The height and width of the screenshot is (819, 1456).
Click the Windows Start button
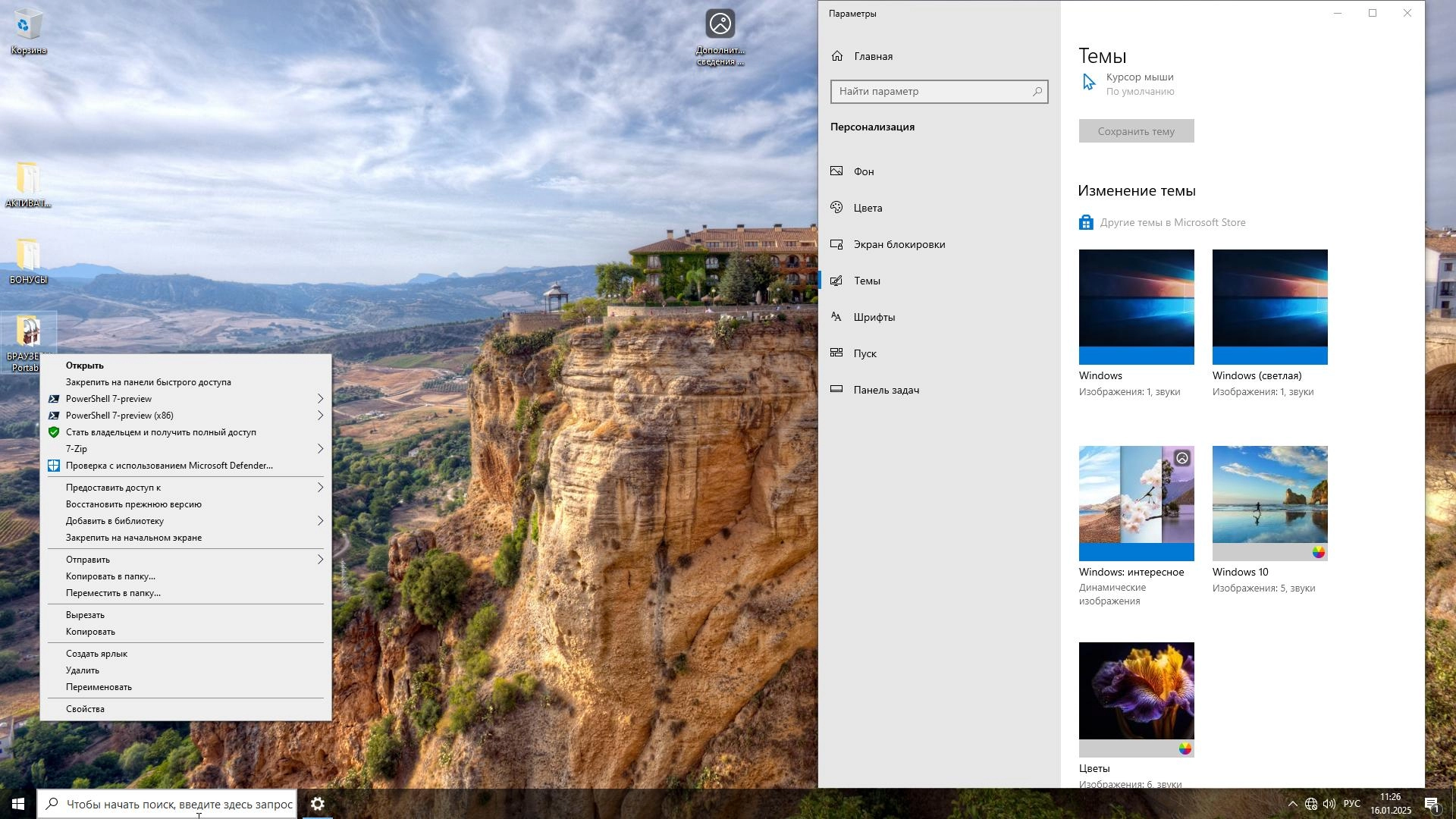(18, 804)
